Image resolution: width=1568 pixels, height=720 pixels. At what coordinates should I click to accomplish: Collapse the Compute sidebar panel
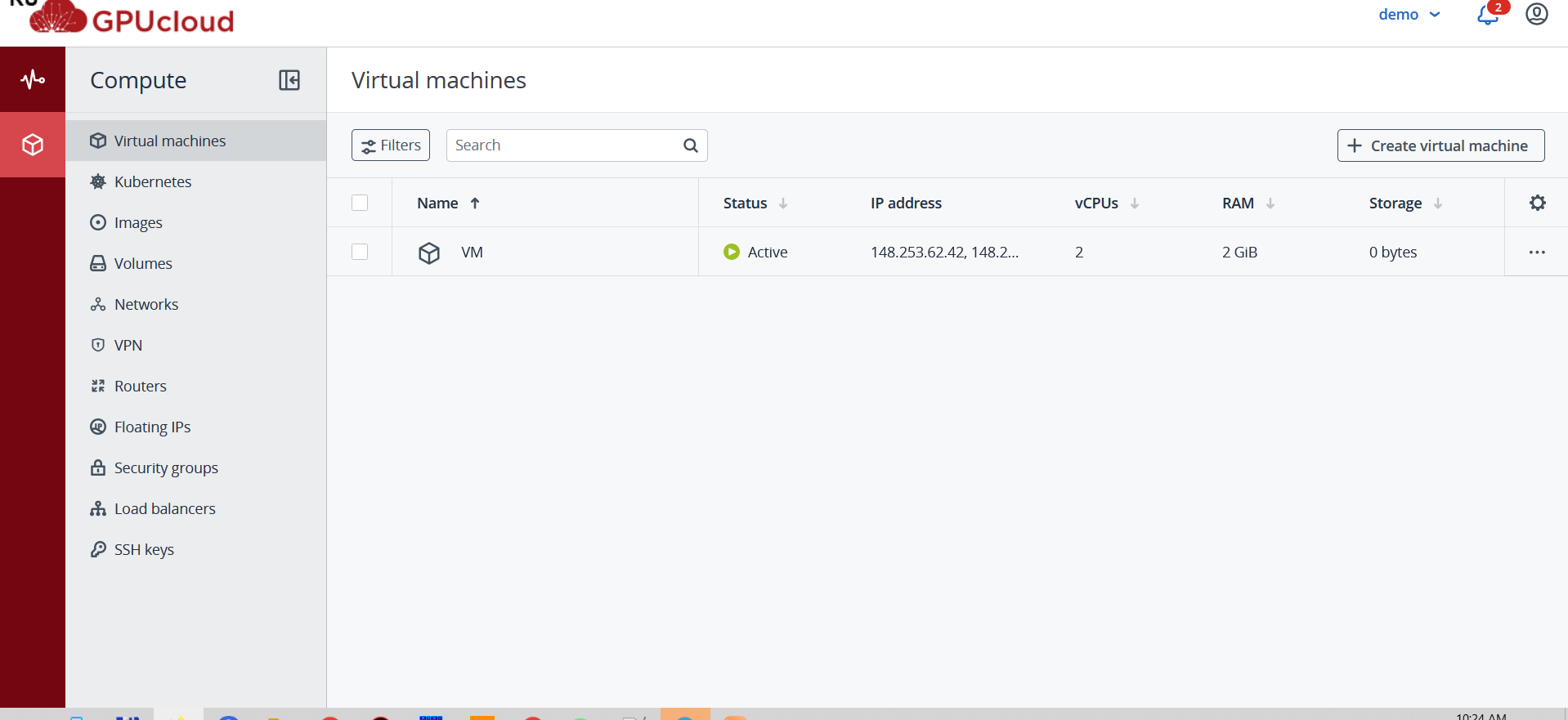(289, 80)
